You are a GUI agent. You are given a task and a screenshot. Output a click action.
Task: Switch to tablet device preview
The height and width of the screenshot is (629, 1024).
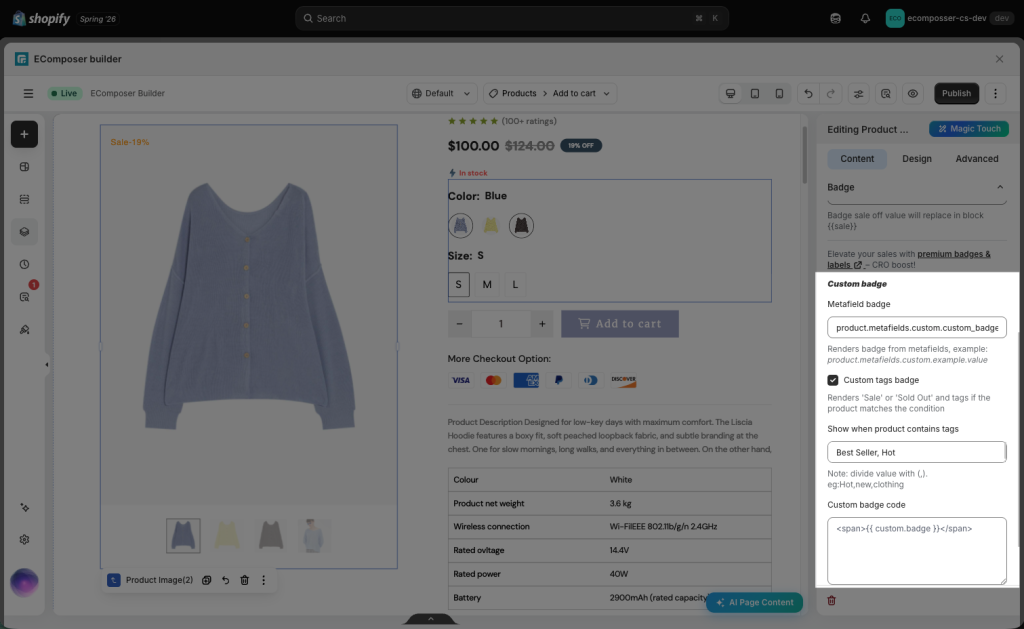pos(755,93)
